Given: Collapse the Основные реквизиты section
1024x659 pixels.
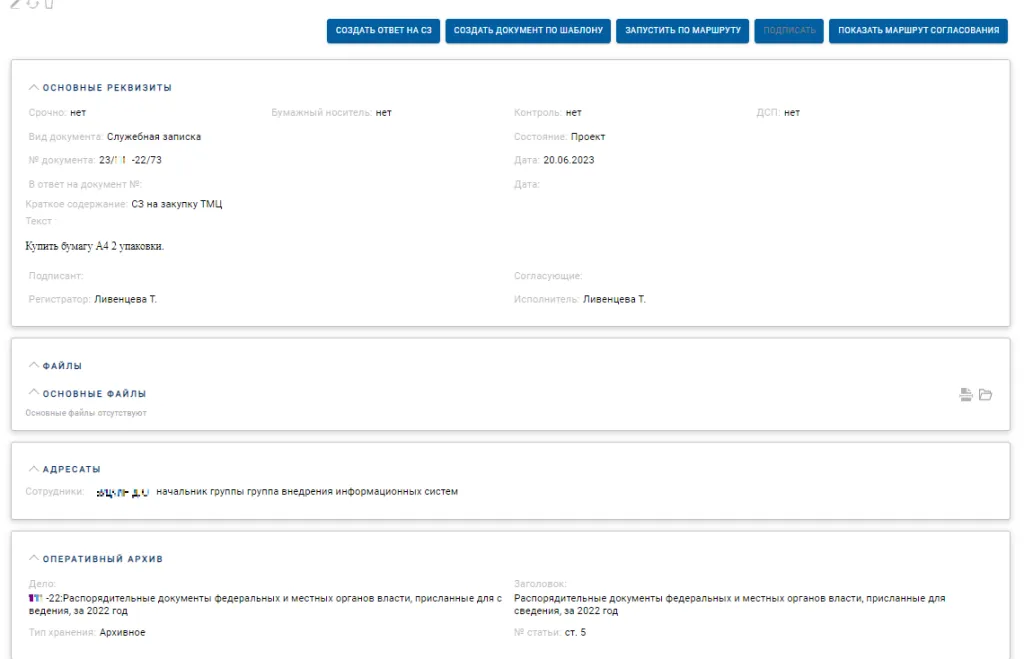Looking at the screenshot, I should 34,88.
